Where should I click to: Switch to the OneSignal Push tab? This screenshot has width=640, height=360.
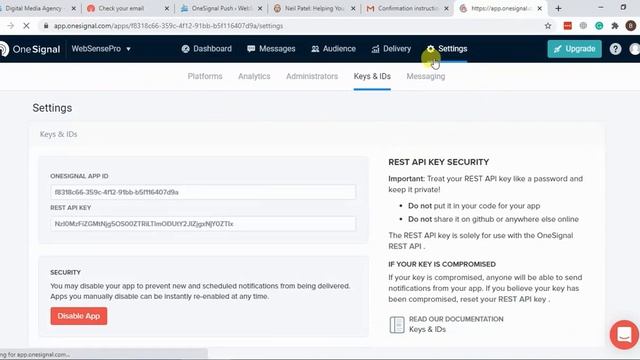point(216,8)
